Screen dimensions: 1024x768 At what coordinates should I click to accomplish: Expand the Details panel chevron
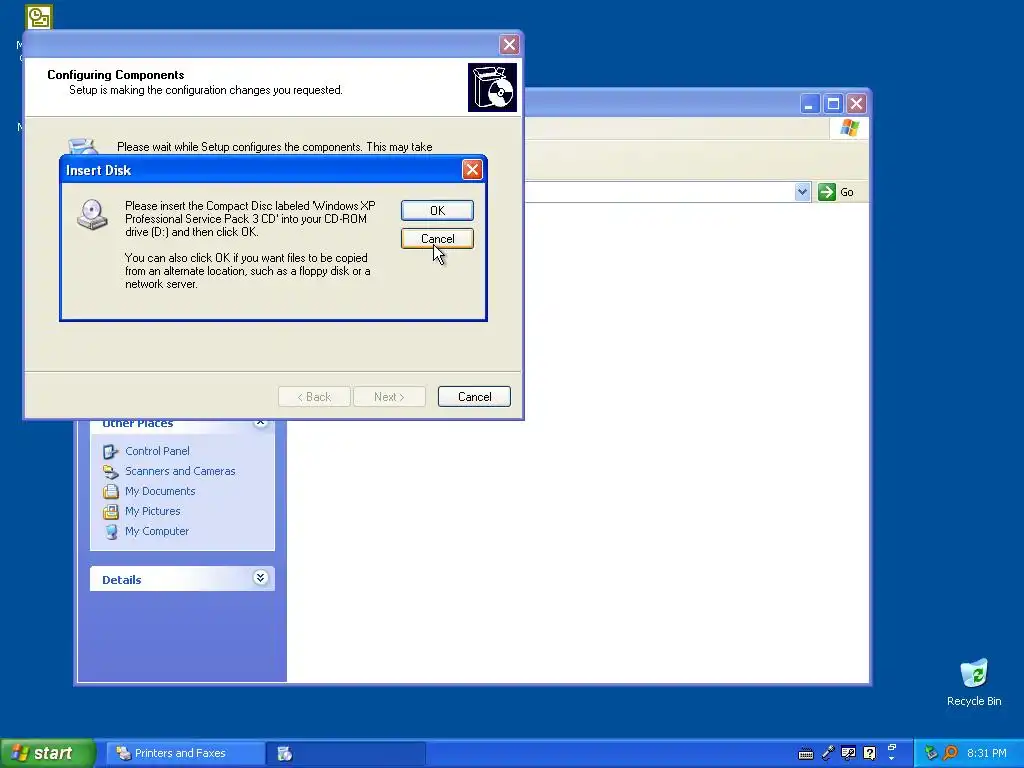(260, 577)
